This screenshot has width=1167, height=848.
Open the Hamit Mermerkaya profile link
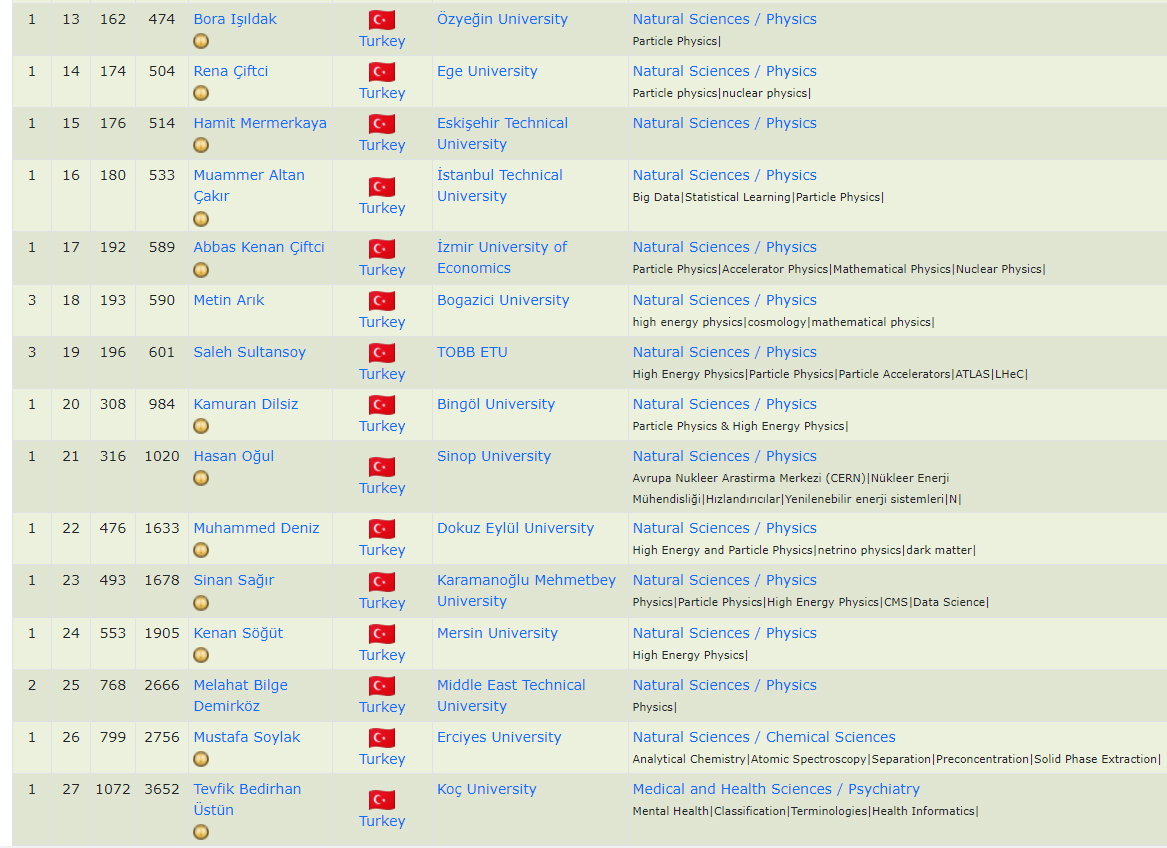[x=260, y=123]
